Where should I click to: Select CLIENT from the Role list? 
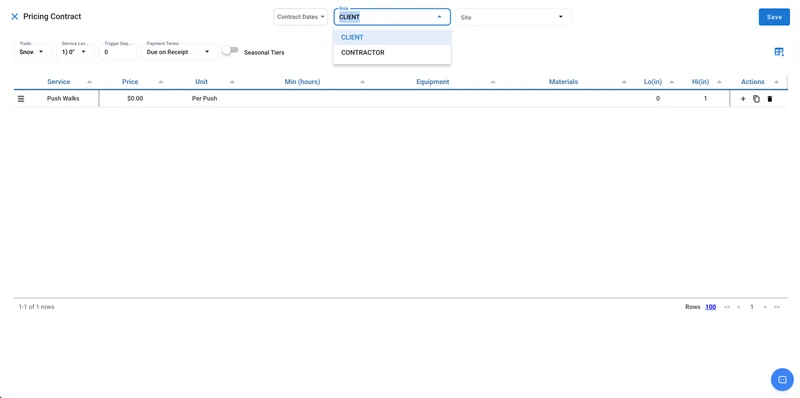pos(392,37)
